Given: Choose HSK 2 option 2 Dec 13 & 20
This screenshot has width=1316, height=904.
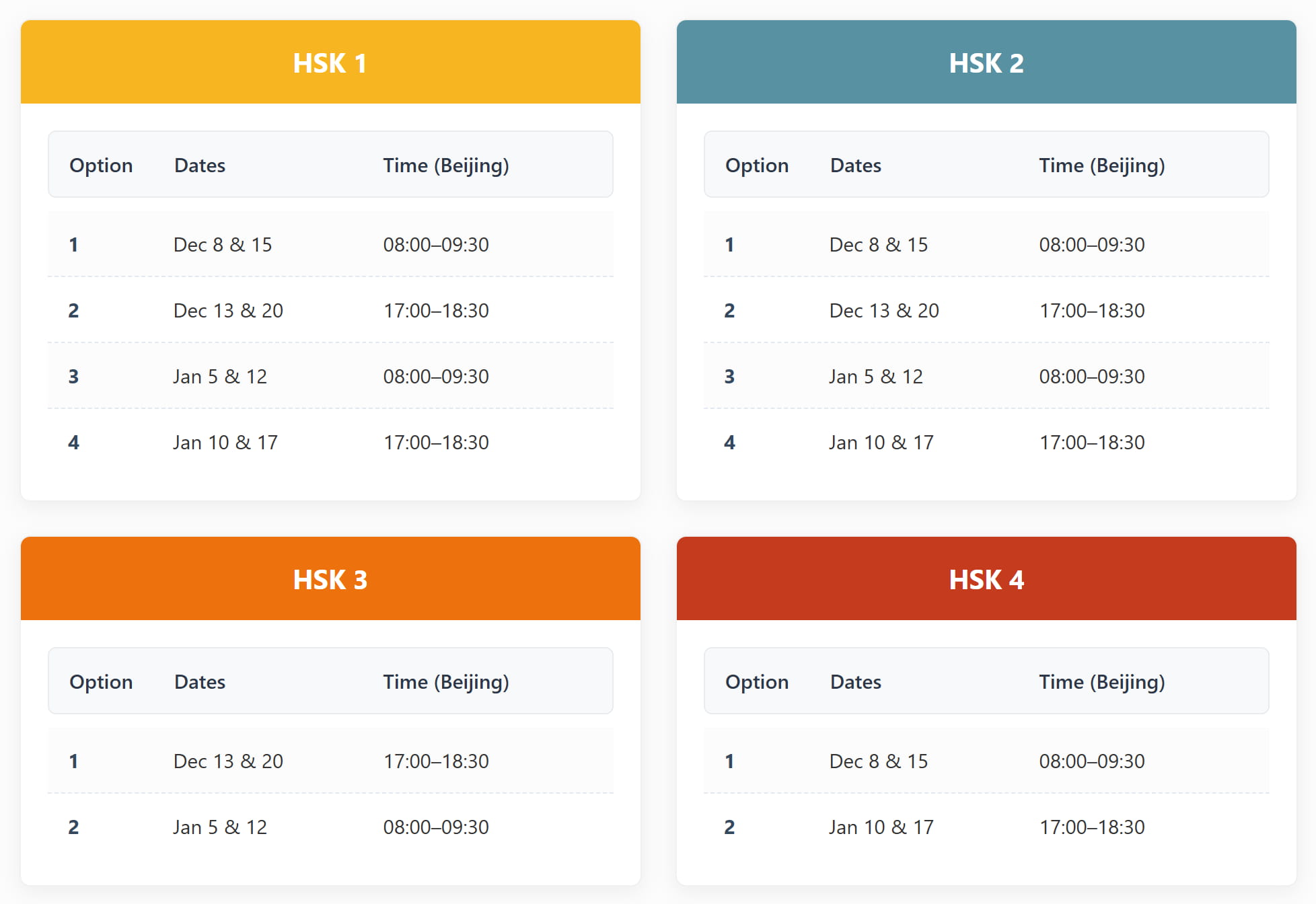Looking at the screenshot, I should pos(884,310).
